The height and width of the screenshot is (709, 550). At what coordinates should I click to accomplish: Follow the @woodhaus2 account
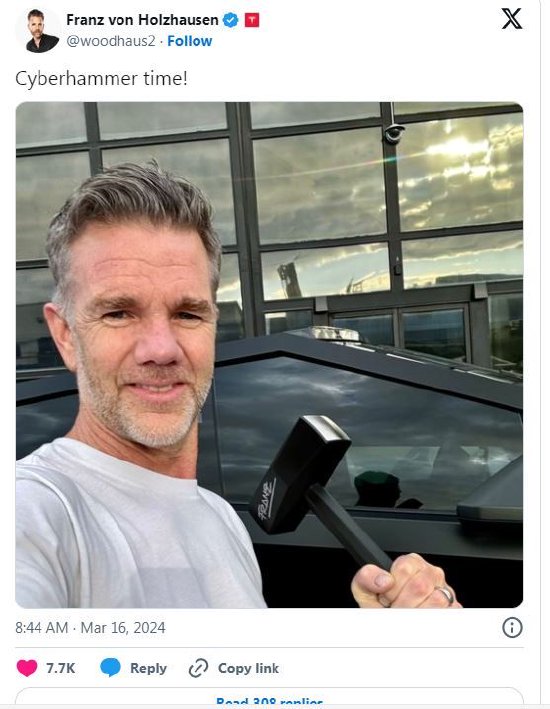pos(190,41)
